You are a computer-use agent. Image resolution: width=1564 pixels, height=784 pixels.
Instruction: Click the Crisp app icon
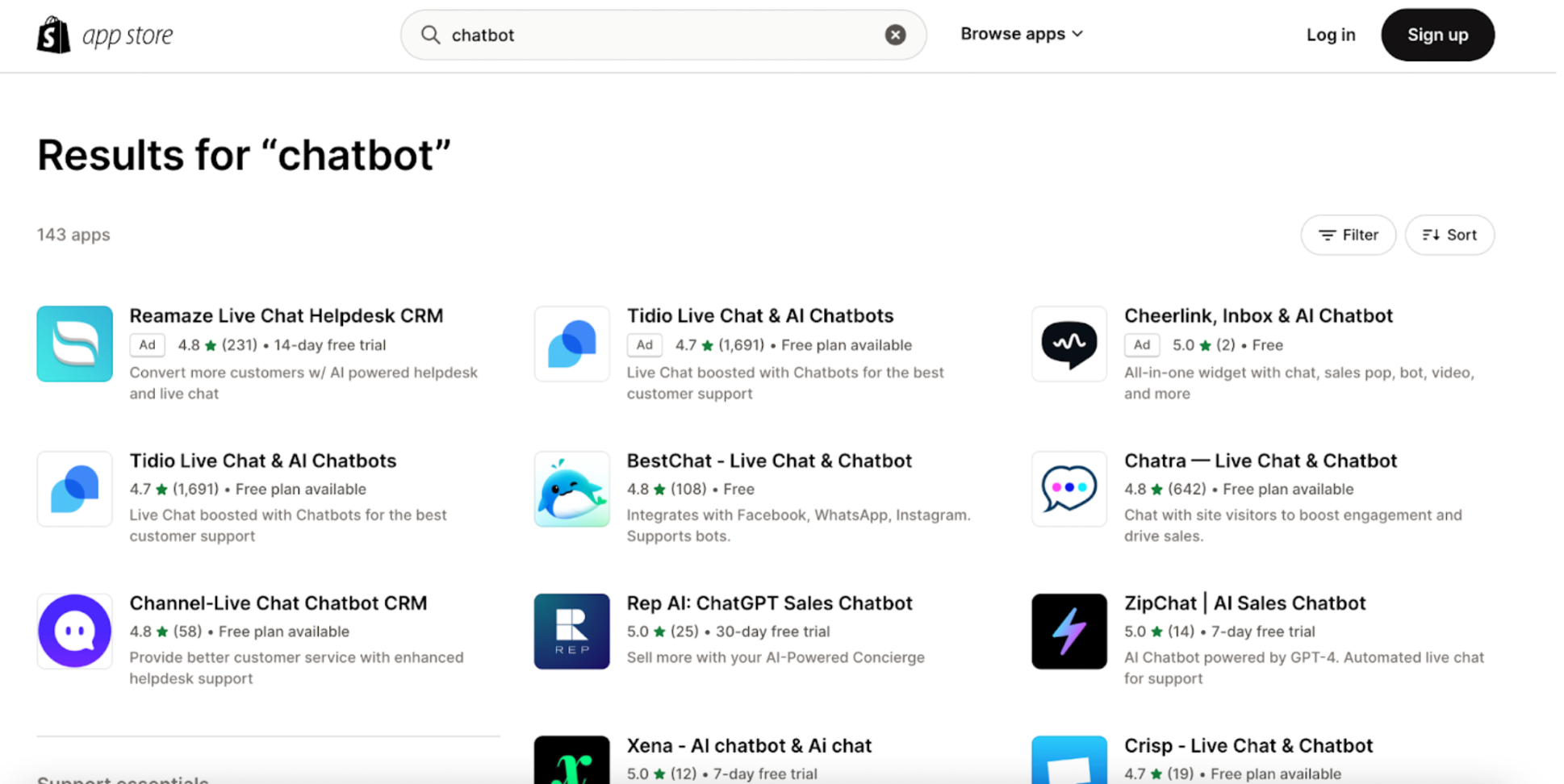coord(1069,760)
